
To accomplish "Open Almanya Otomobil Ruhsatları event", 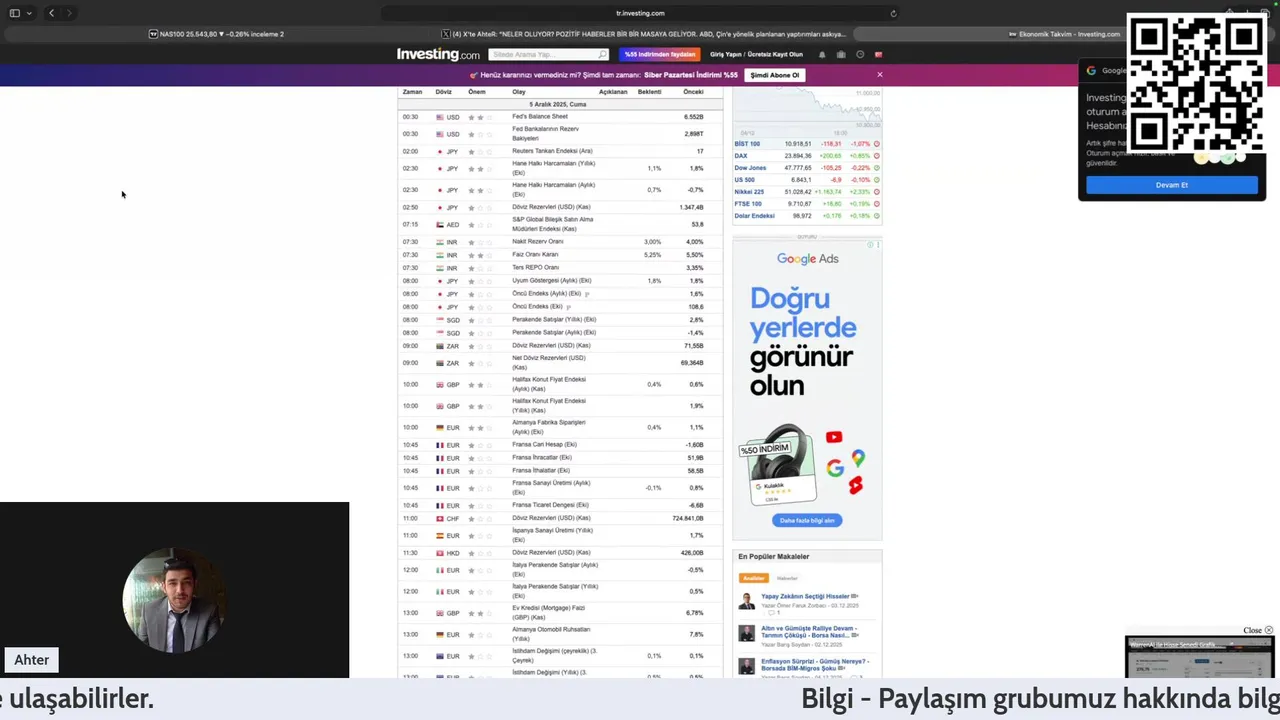I will 551,634.
